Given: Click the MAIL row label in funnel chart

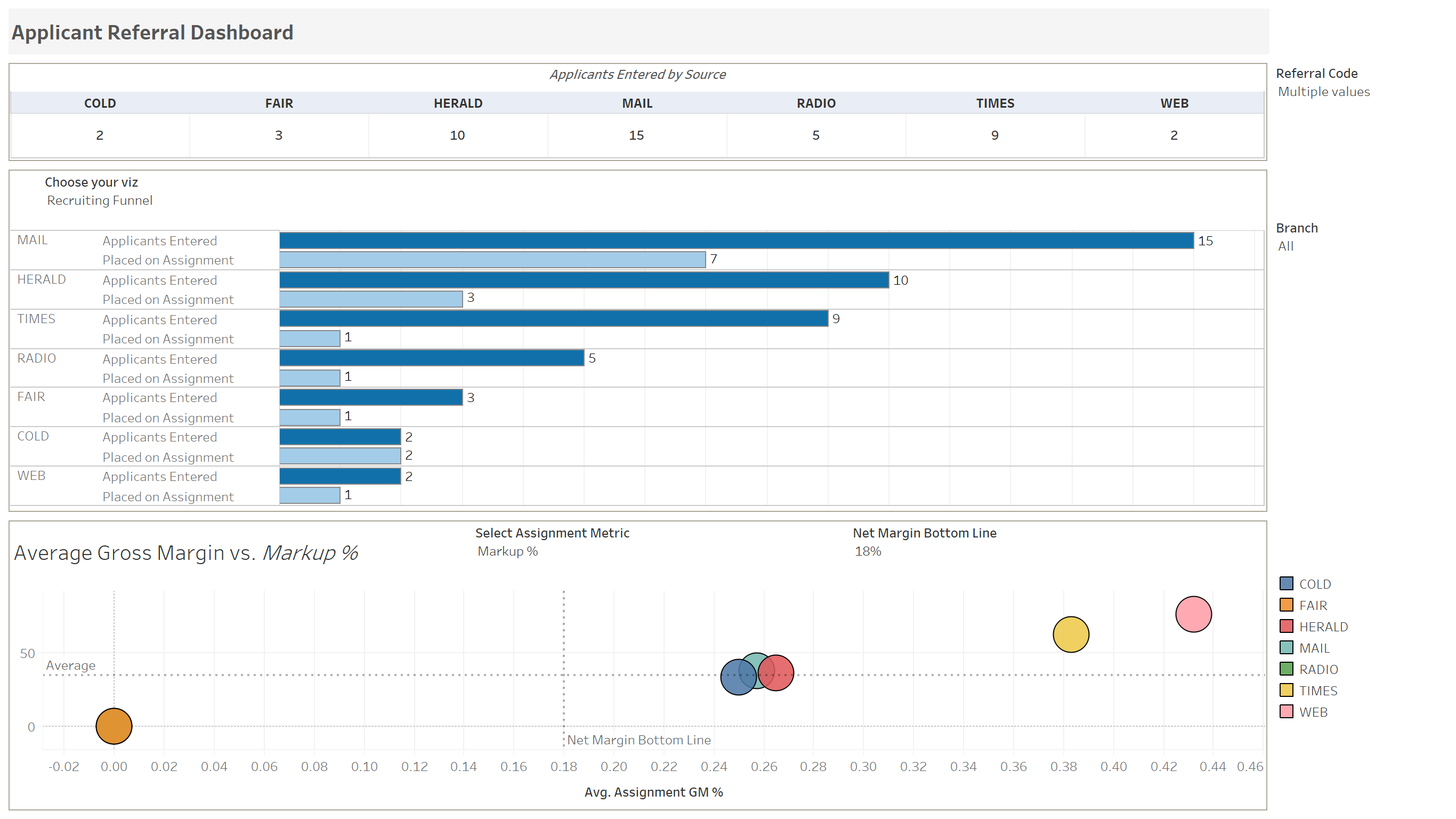Looking at the screenshot, I should (32, 240).
